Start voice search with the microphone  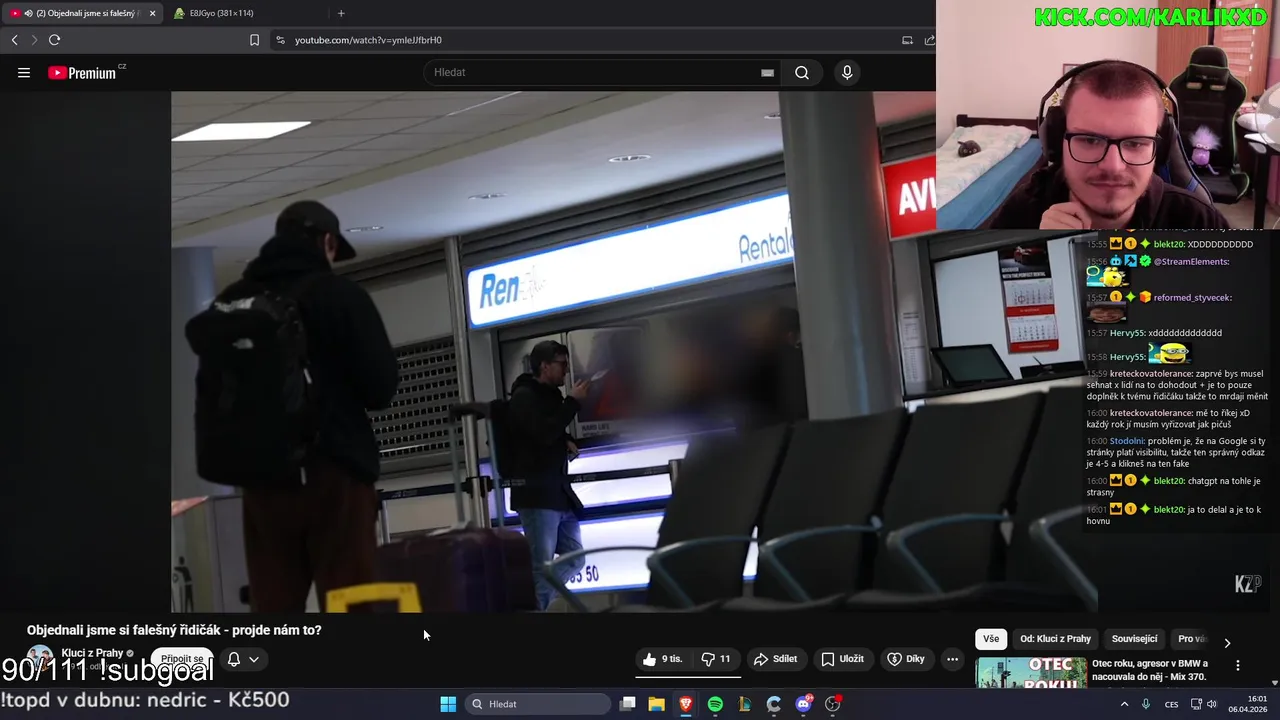[847, 72]
